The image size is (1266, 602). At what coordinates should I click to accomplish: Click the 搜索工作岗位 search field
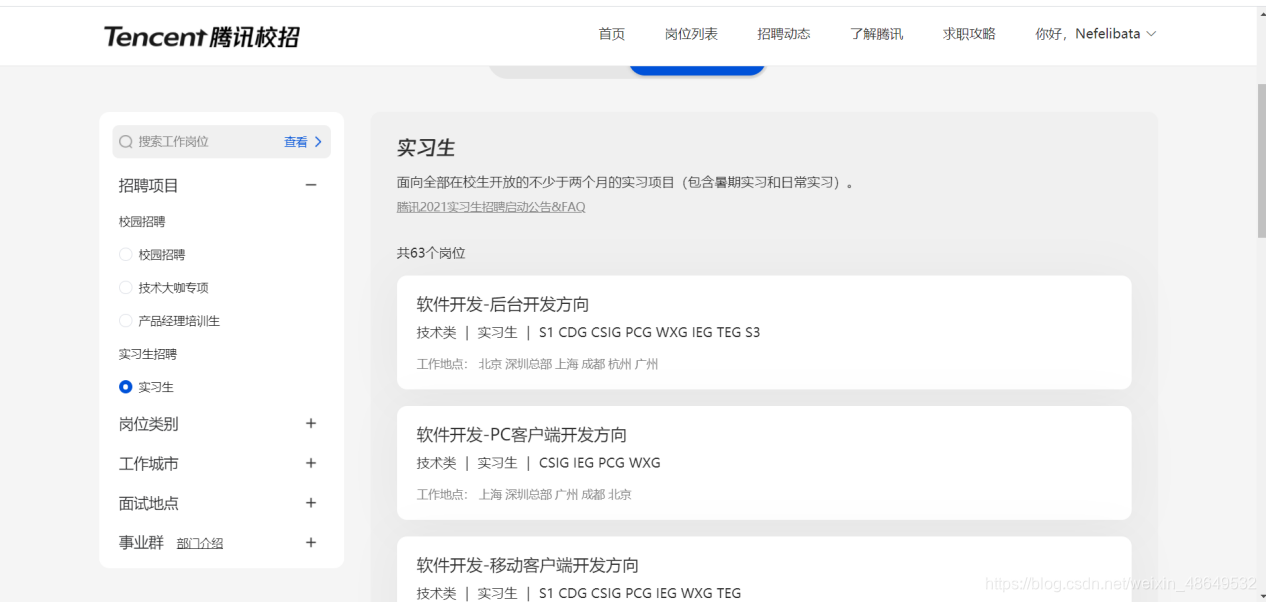coord(221,142)
